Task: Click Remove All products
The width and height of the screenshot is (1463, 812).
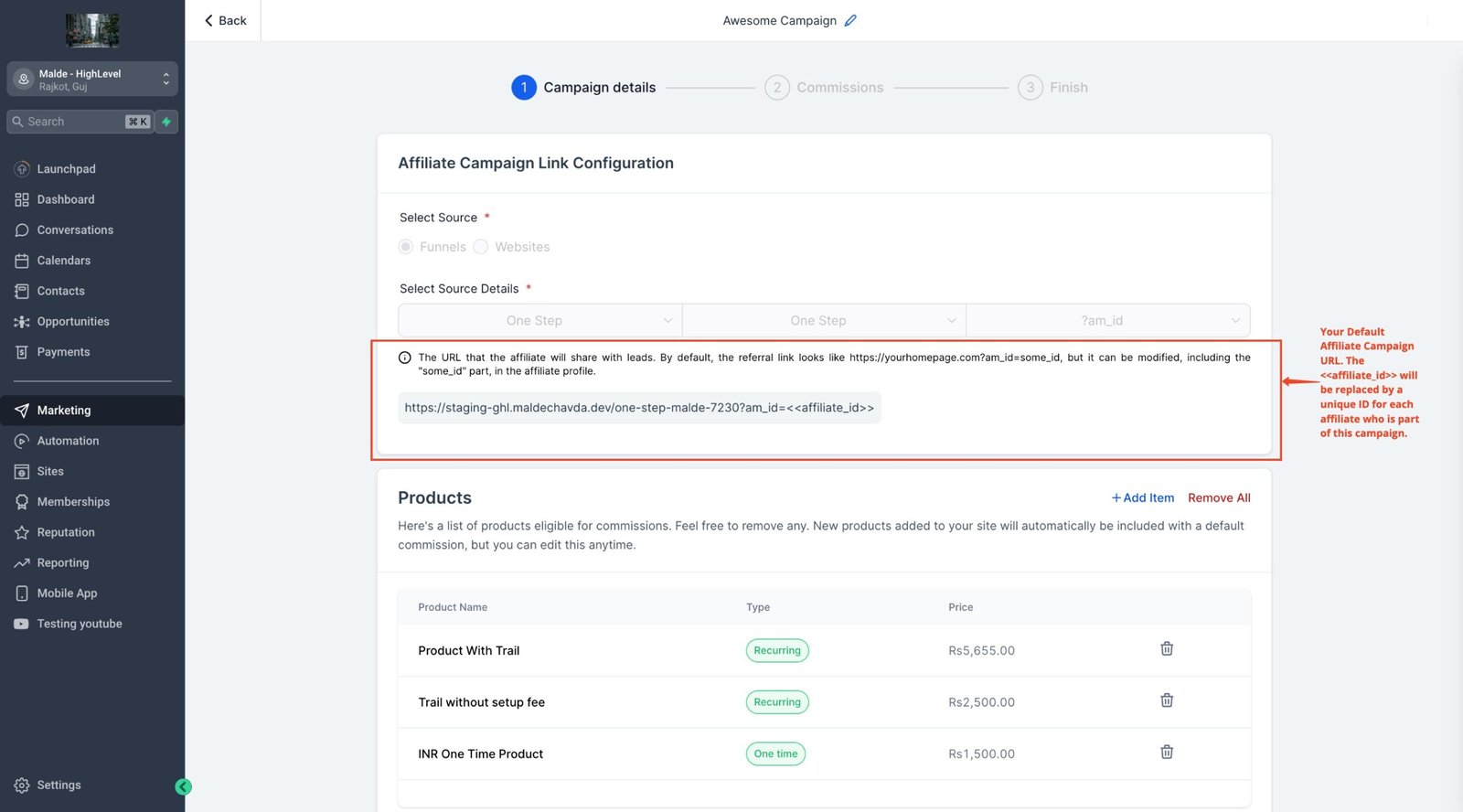Action: coord(1219,498)
